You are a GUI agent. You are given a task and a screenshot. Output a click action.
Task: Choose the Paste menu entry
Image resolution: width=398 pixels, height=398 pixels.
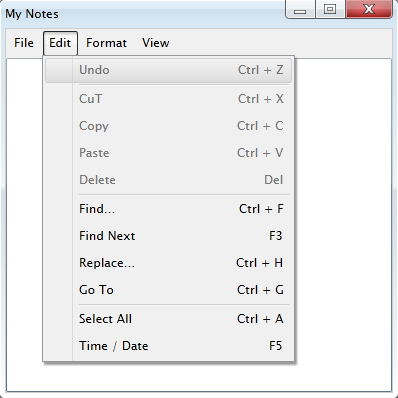[168, 153]
